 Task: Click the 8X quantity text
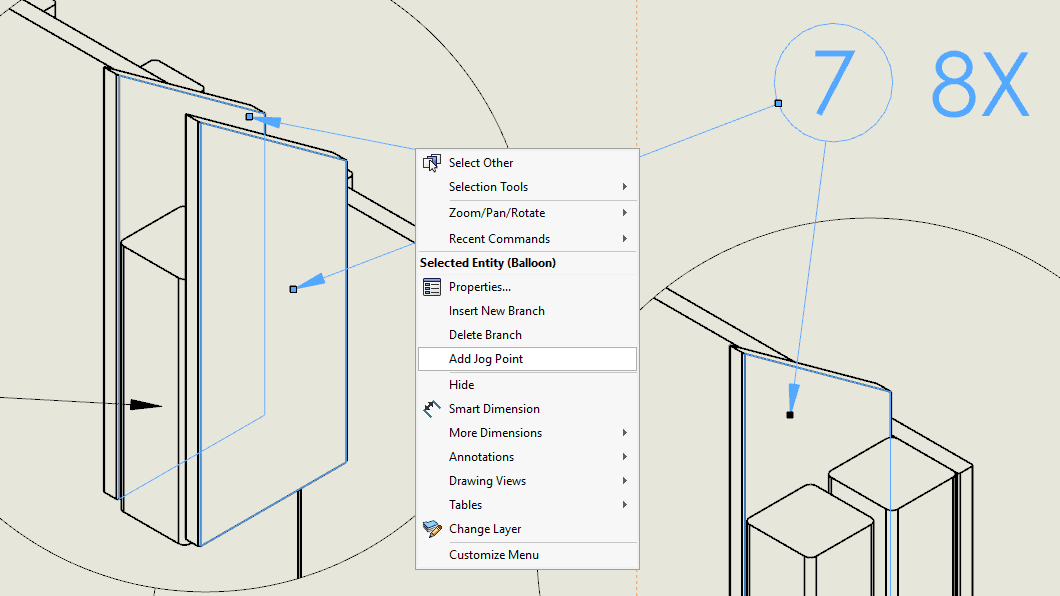coord(979,86)
